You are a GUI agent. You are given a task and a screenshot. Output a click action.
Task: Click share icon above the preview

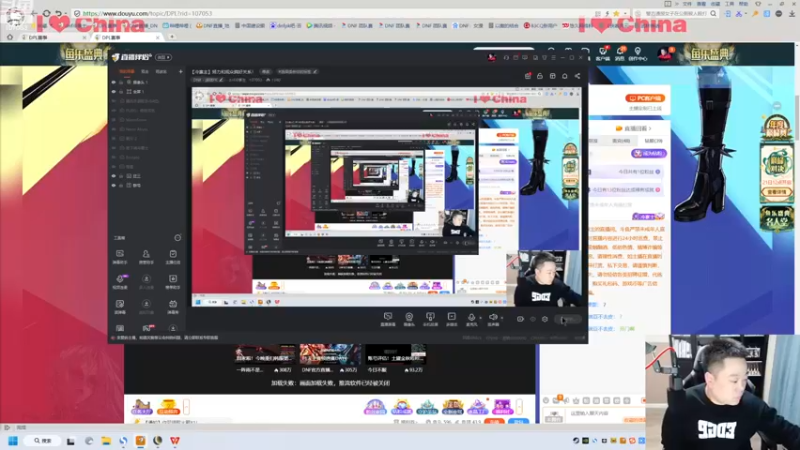tap(578, 76)
